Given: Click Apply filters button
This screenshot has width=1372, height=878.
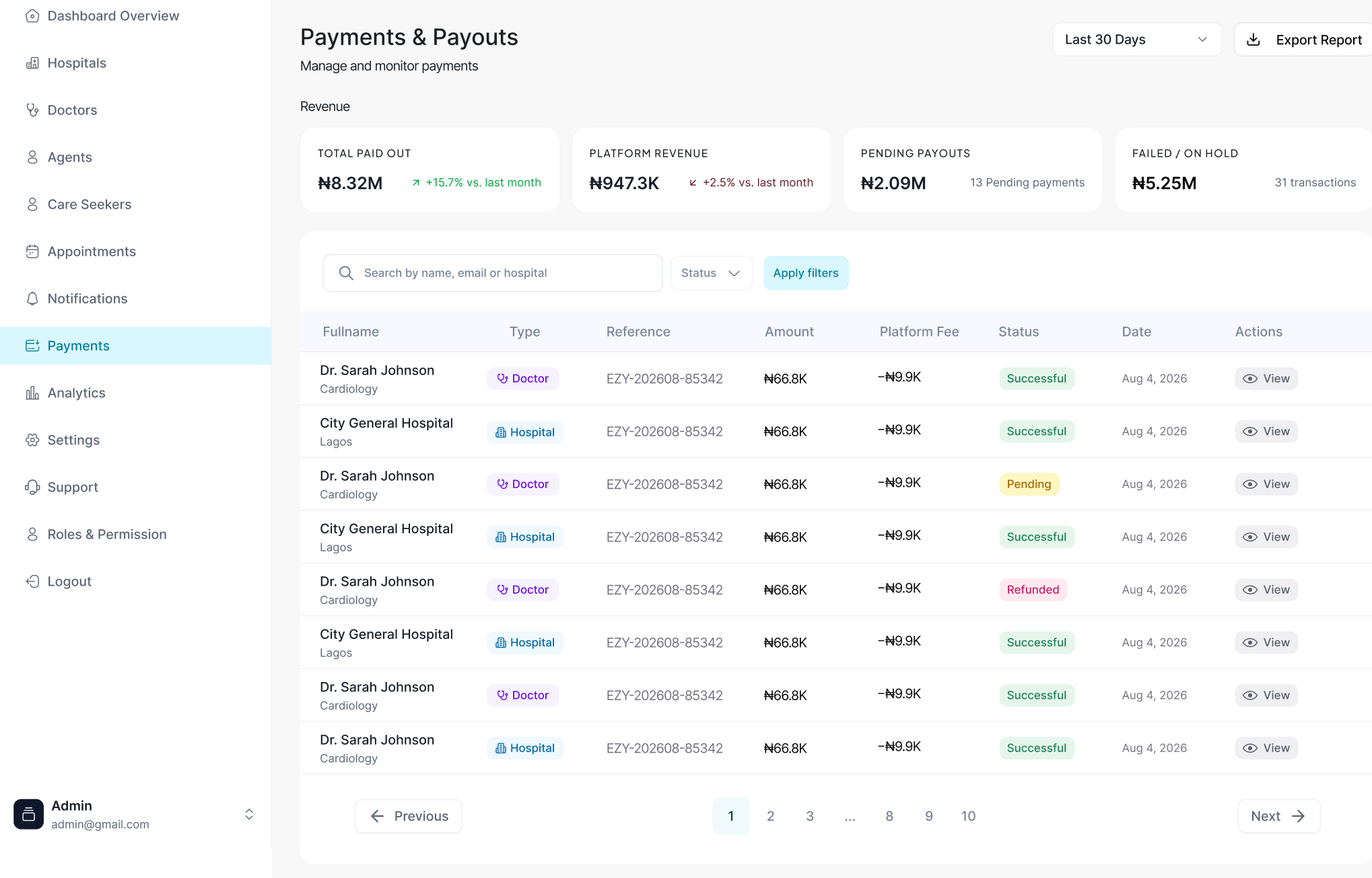Looking at the screenshot, I should pyautogui.click(x=806, y=273).
